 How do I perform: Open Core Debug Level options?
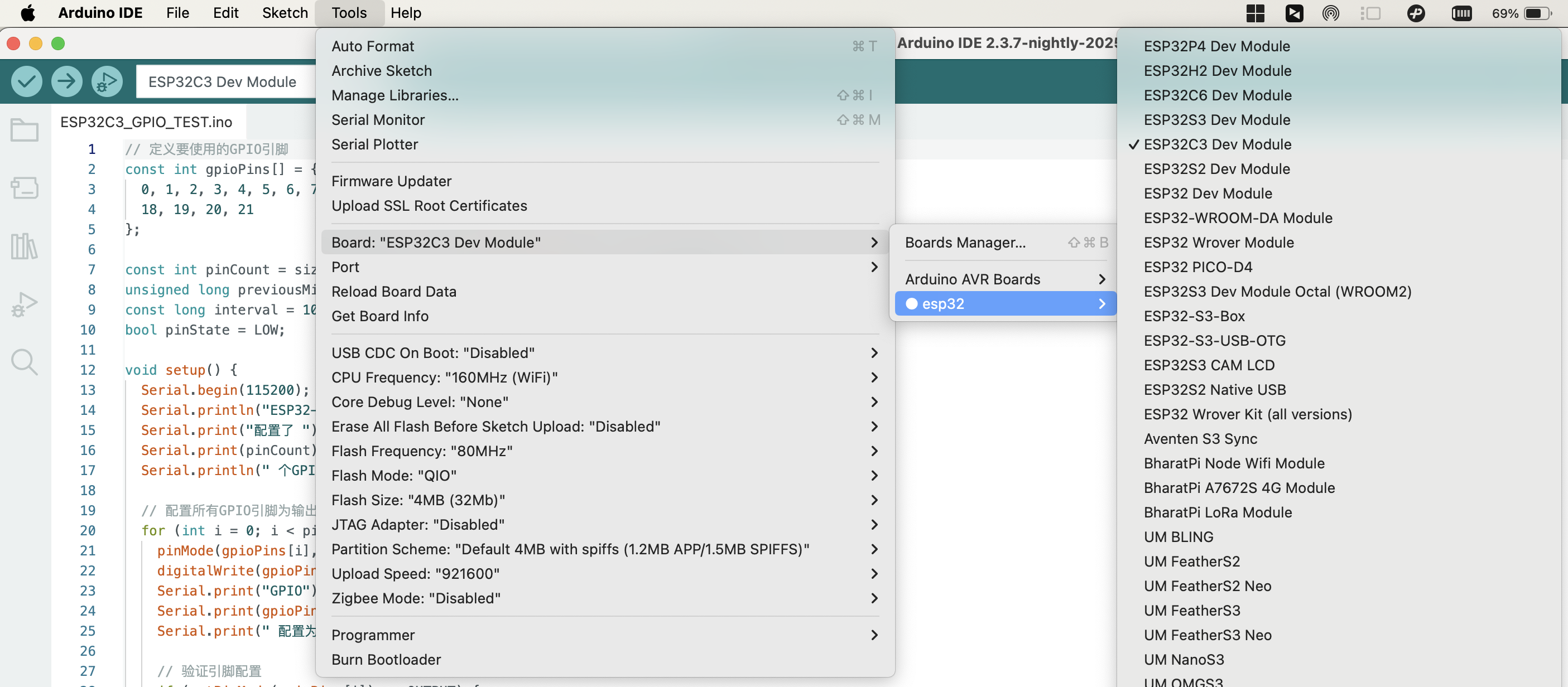point(605,401)
